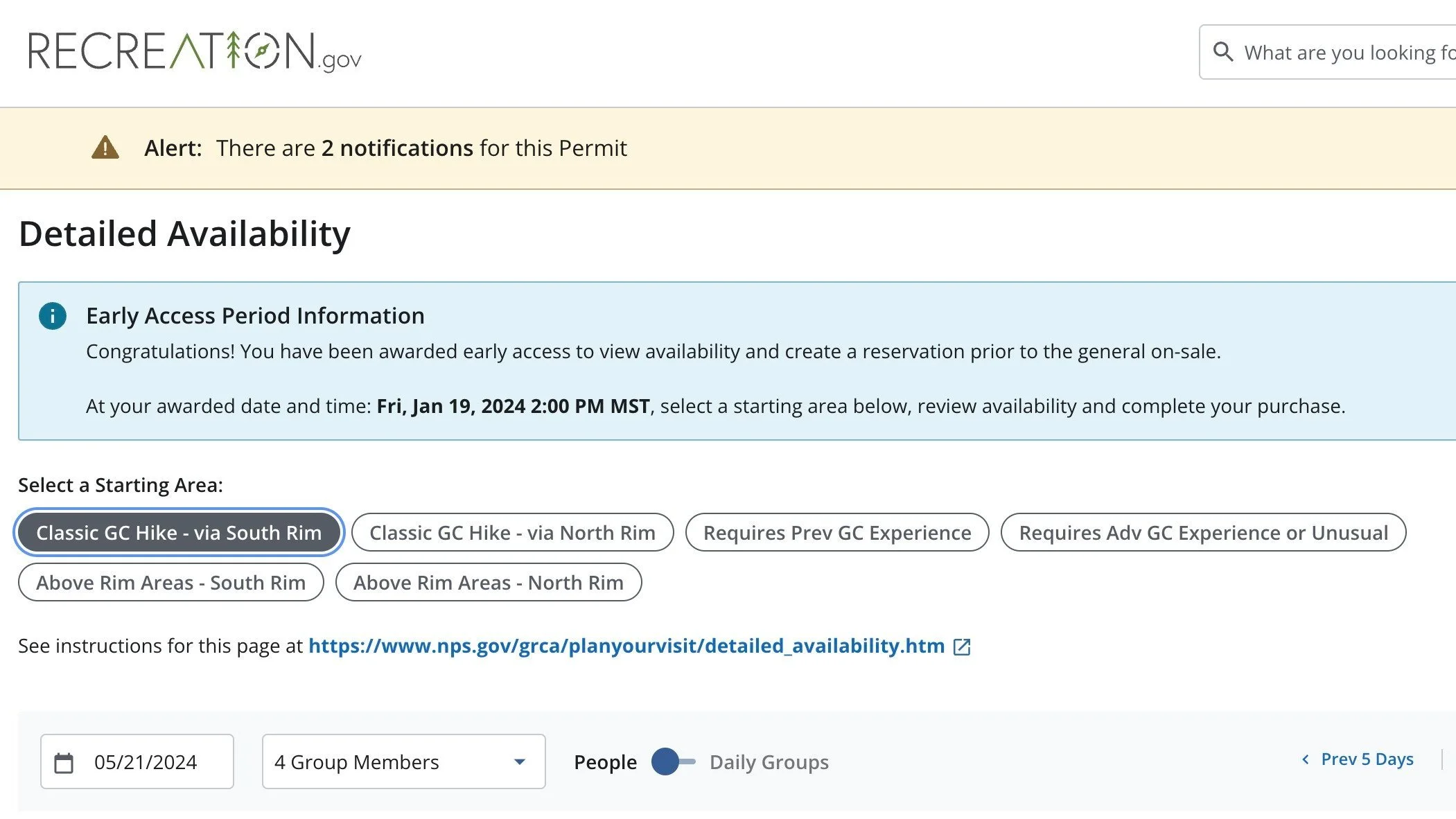
Task: Click the alert warning triangle icon
Action: point(105,148)
